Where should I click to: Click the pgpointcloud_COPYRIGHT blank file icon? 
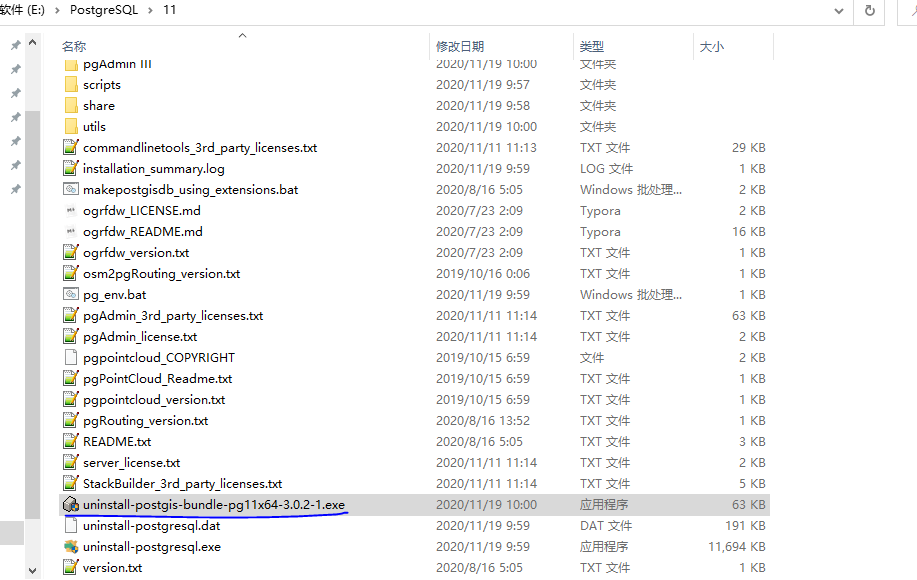[71, 358]
